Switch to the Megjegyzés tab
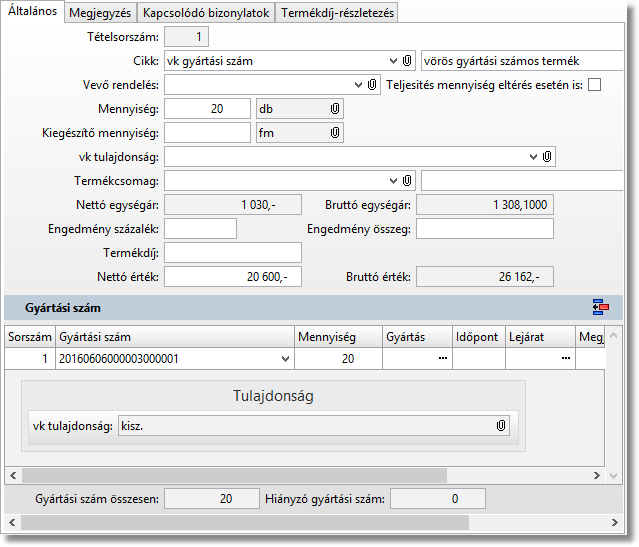 [101, 13]
